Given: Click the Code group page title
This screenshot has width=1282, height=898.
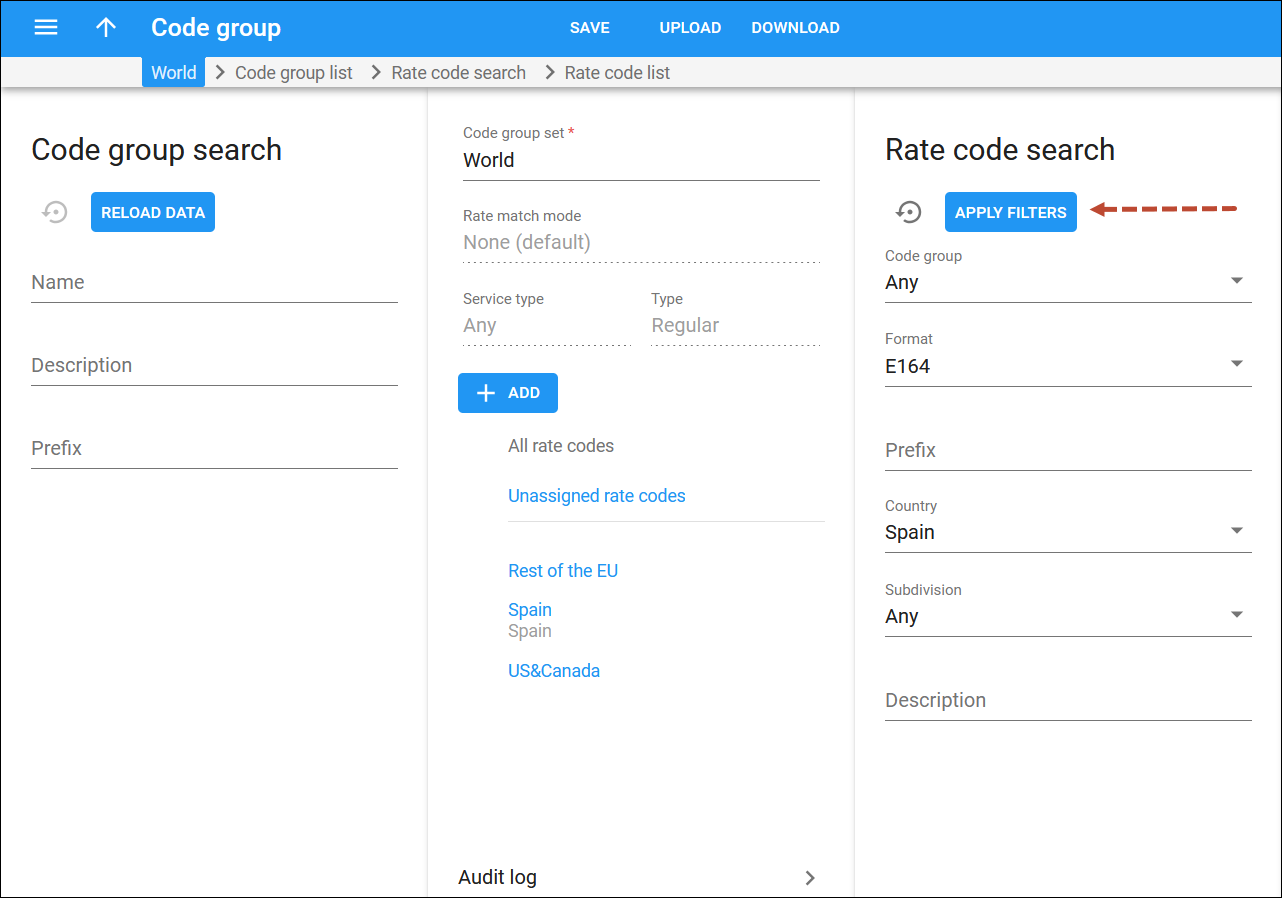Looking at the screenshot, I should (x=216, y=28).
